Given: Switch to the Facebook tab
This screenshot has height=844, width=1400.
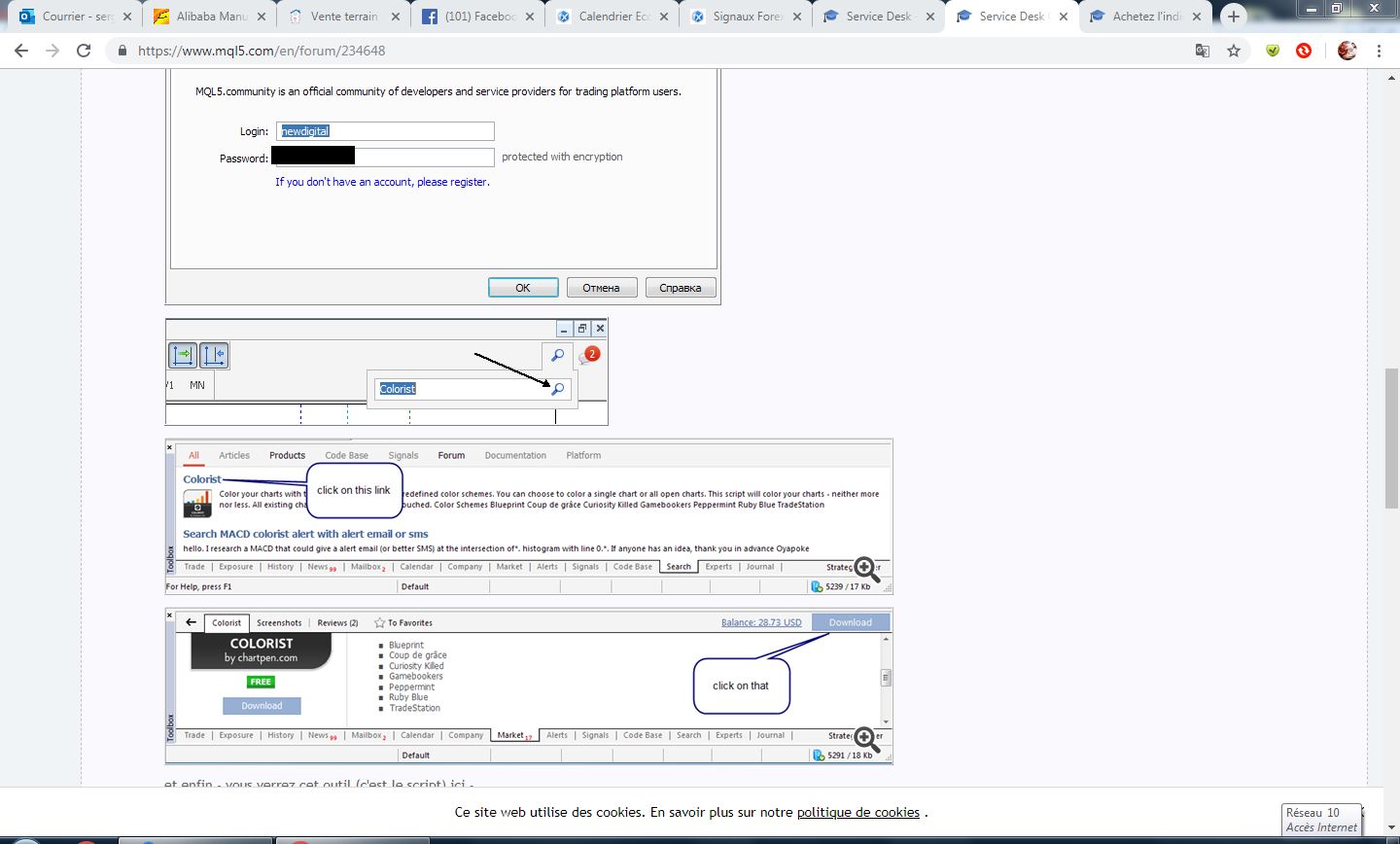Looking at the screenshot, I should (477, 17).
